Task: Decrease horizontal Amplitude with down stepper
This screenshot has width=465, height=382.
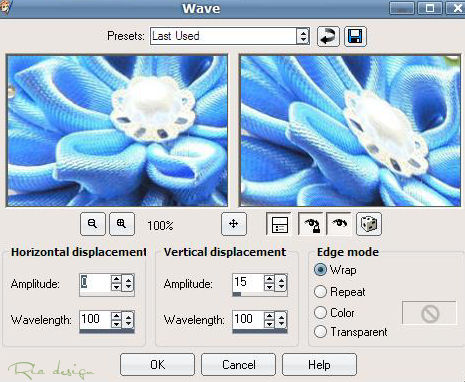Action: [116, 288]
